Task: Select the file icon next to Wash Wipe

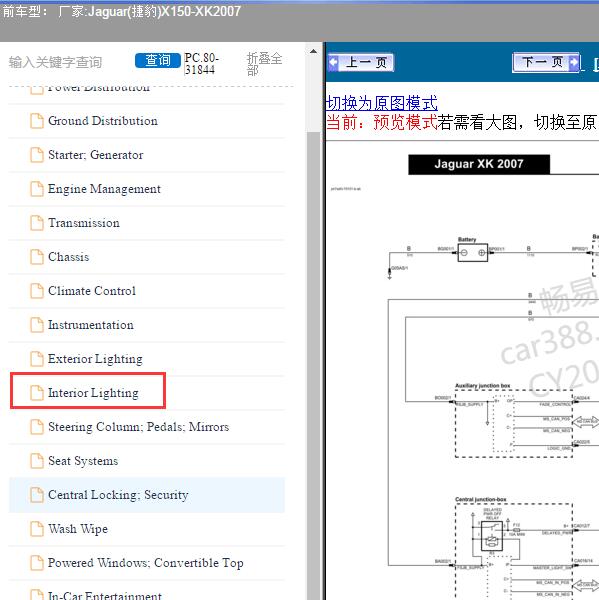Action: (37, 529)
